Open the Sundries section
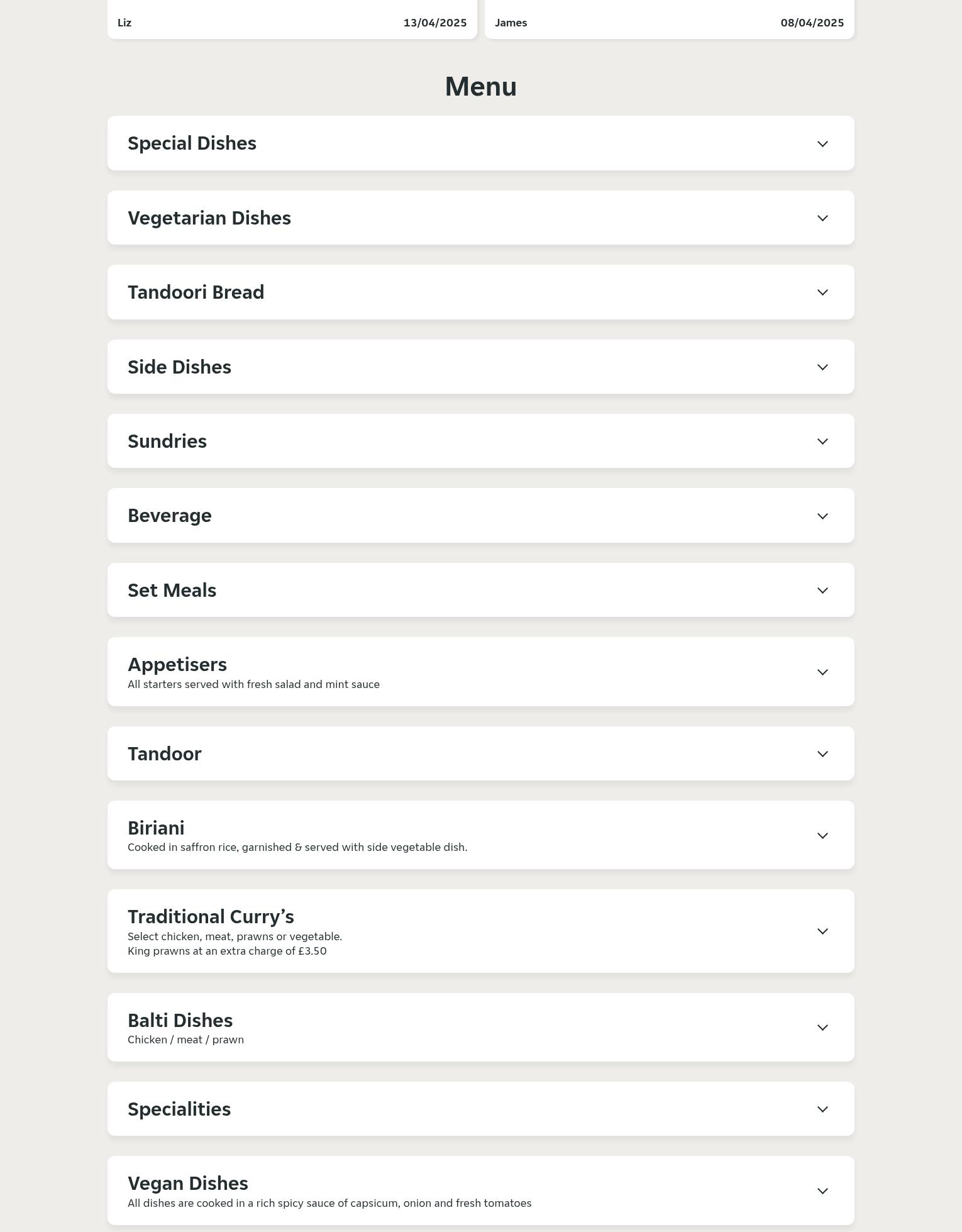962x1232 pixels. pyautogui.click(x=822, y=441)
